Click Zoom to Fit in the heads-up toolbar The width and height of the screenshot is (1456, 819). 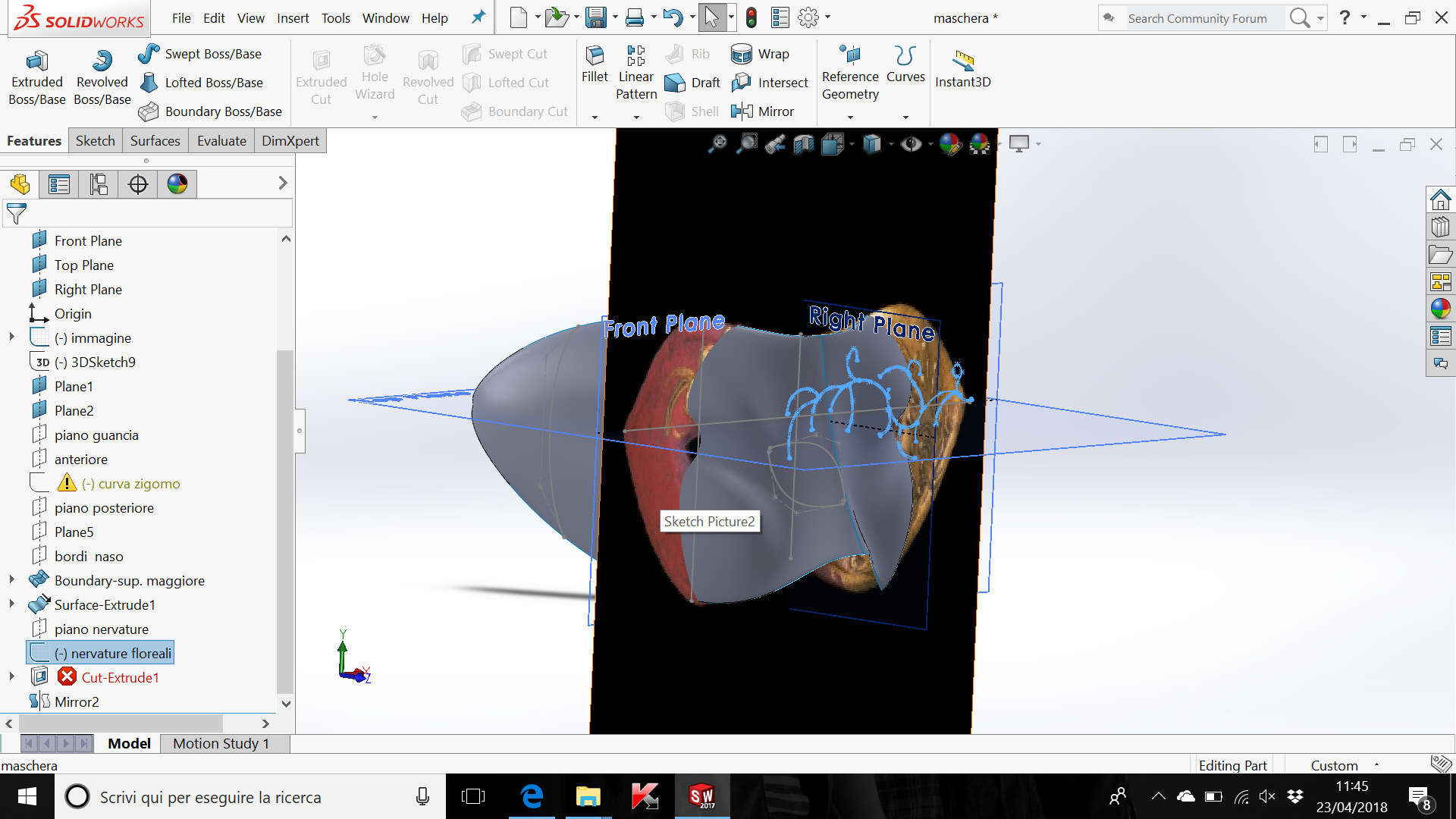tap(718, 143)
